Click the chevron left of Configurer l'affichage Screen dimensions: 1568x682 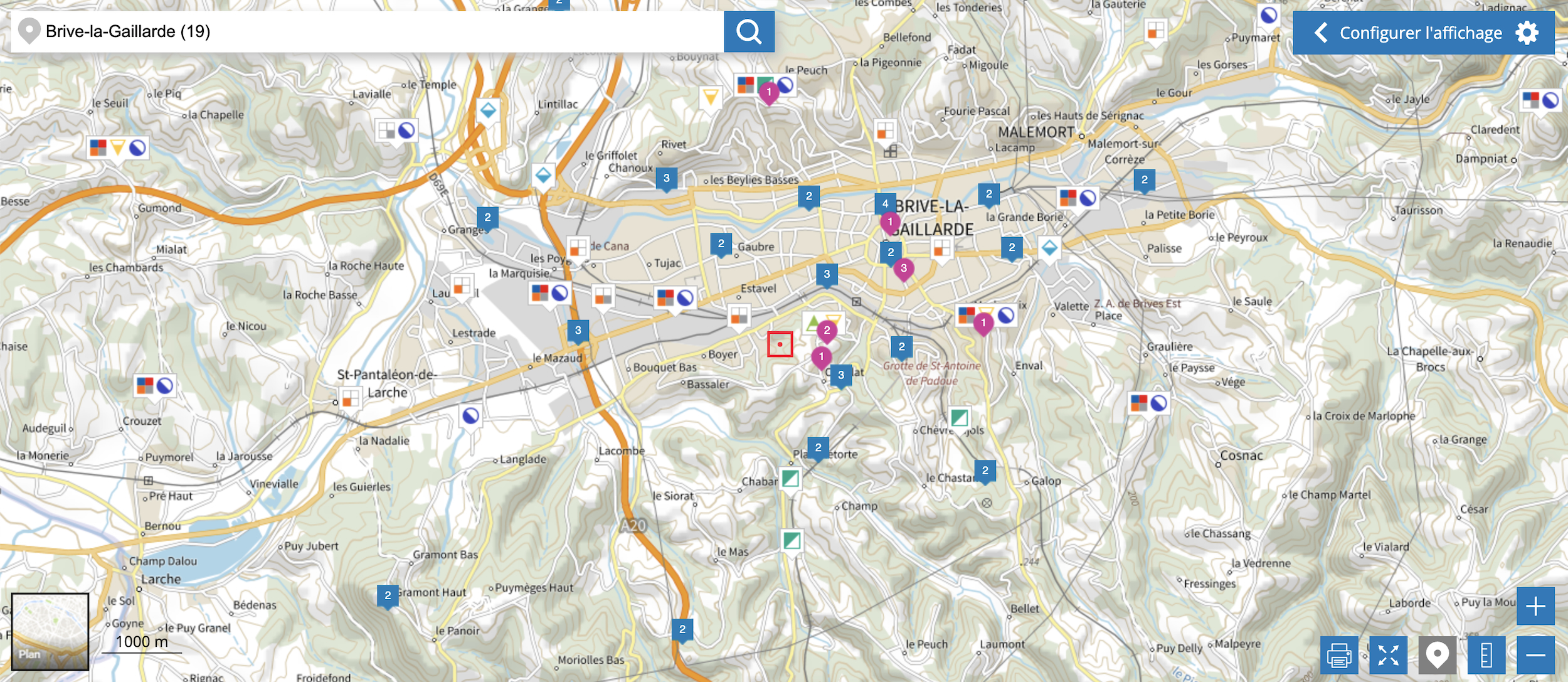pos(1321,33)
